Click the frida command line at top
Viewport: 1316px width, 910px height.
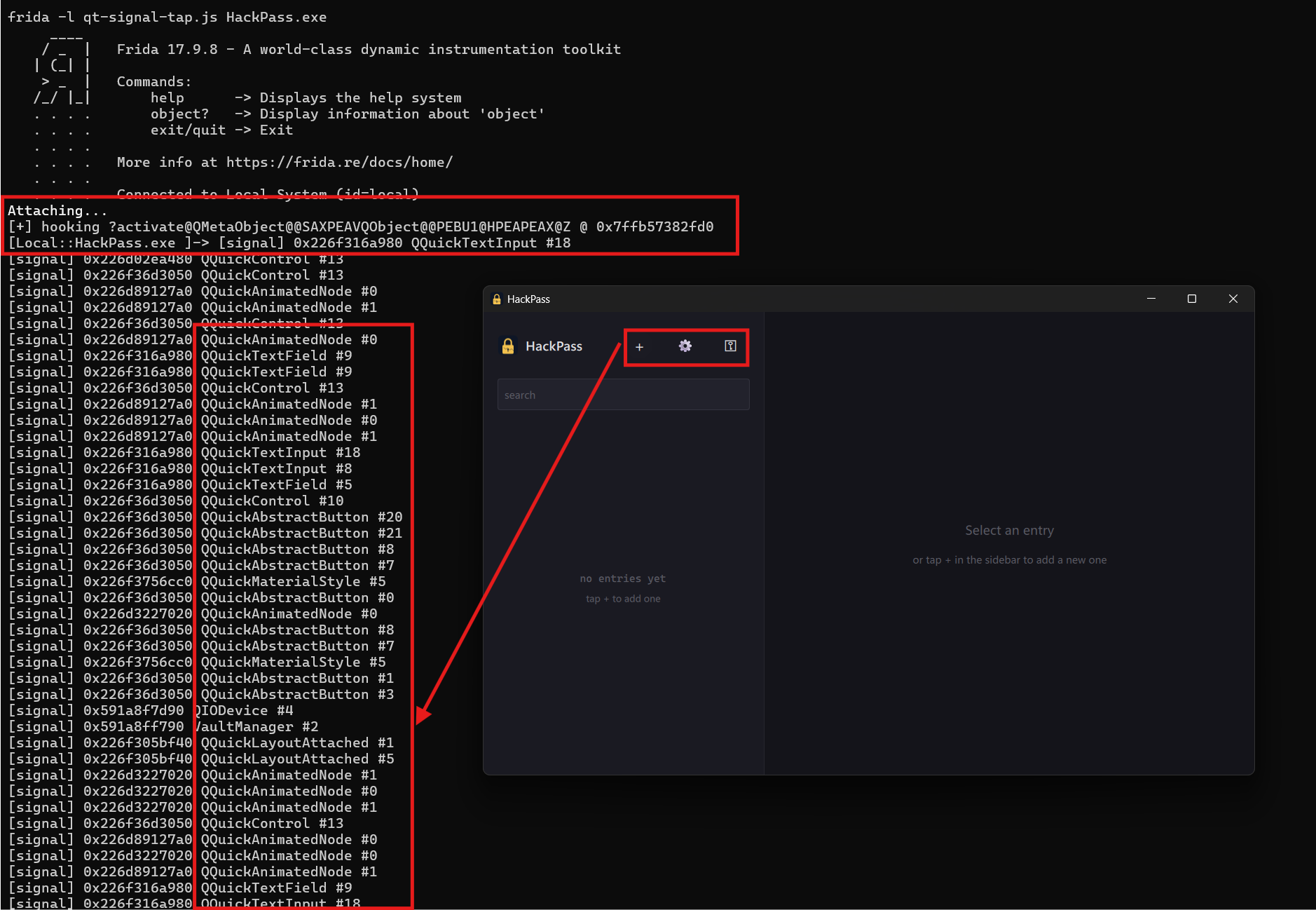coord(167,18)
